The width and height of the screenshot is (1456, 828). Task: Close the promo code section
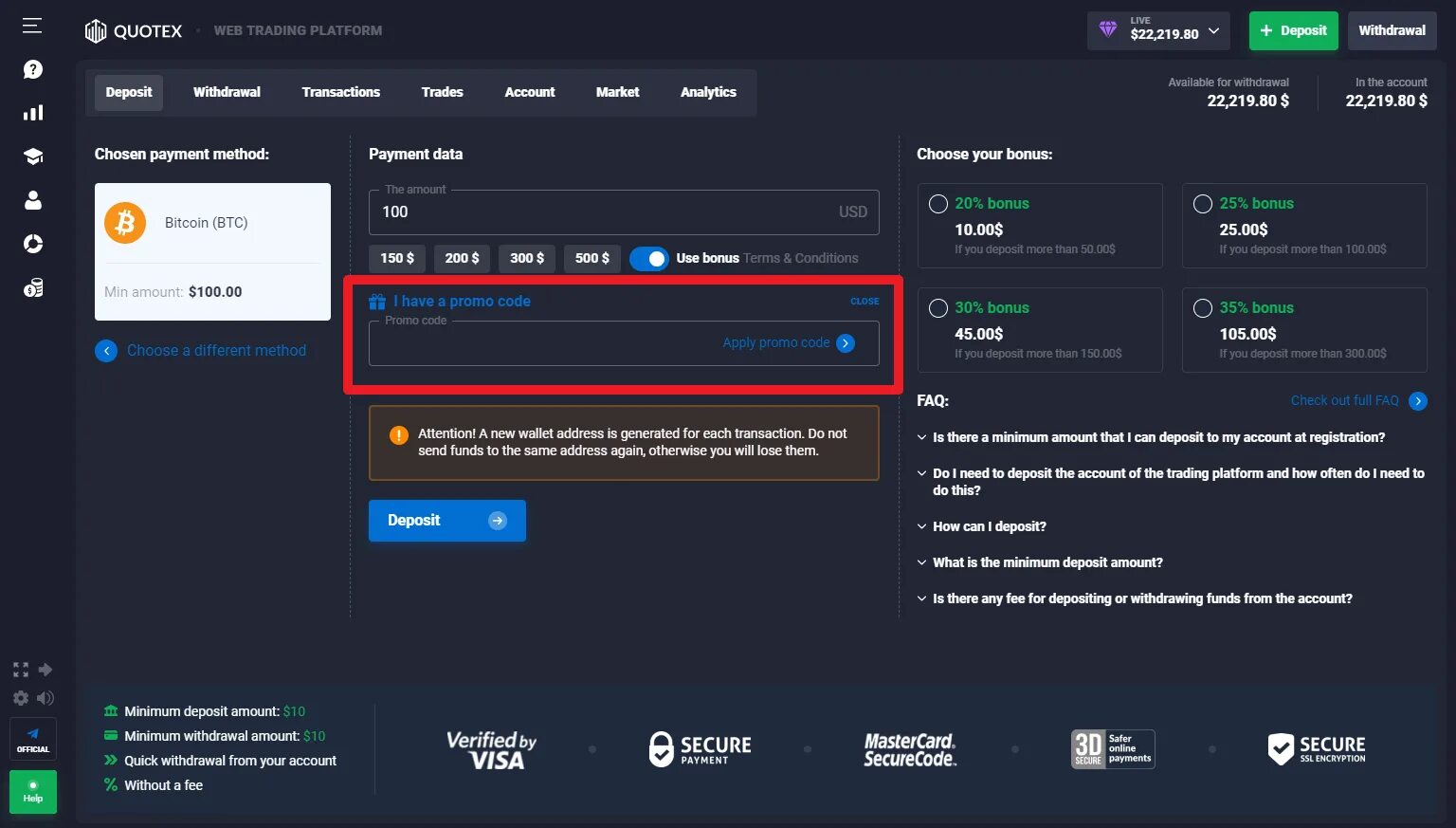coord(864,302)
